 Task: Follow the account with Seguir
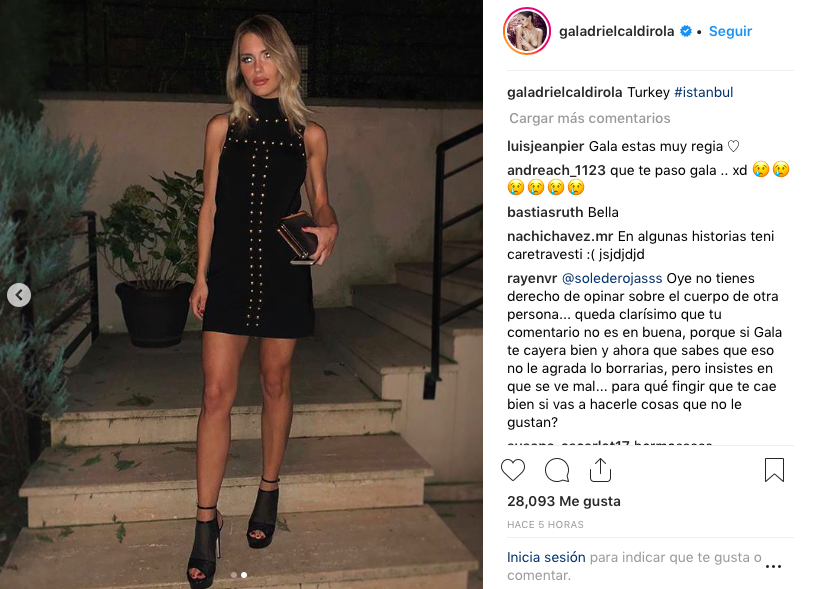730,31
